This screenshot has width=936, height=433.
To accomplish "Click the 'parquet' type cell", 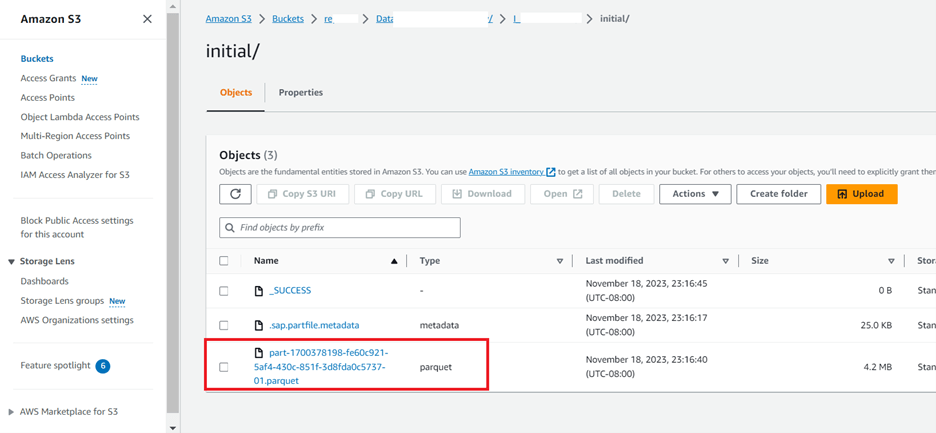I will (x=436, y=367).
